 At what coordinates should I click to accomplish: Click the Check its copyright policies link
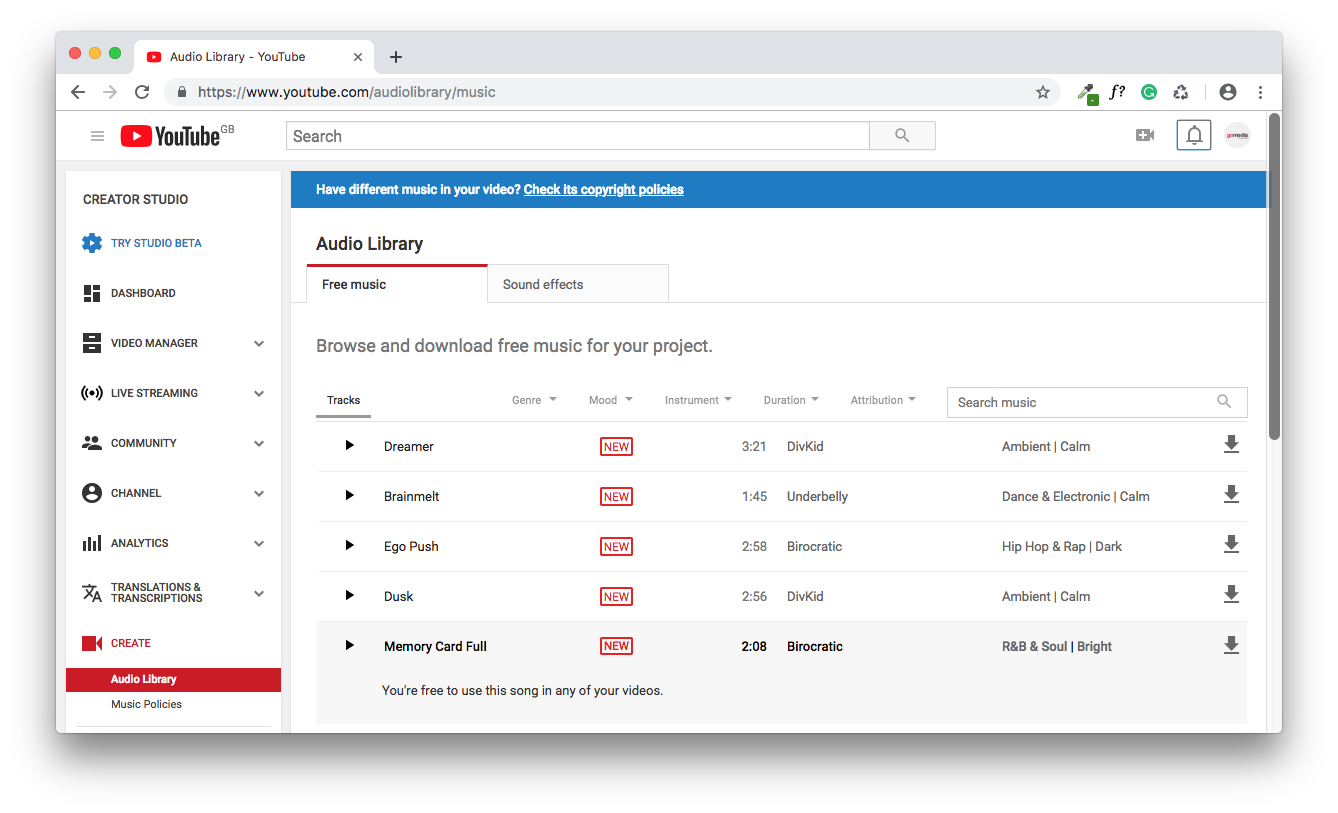pyautogui.click(x=604, y=189)
